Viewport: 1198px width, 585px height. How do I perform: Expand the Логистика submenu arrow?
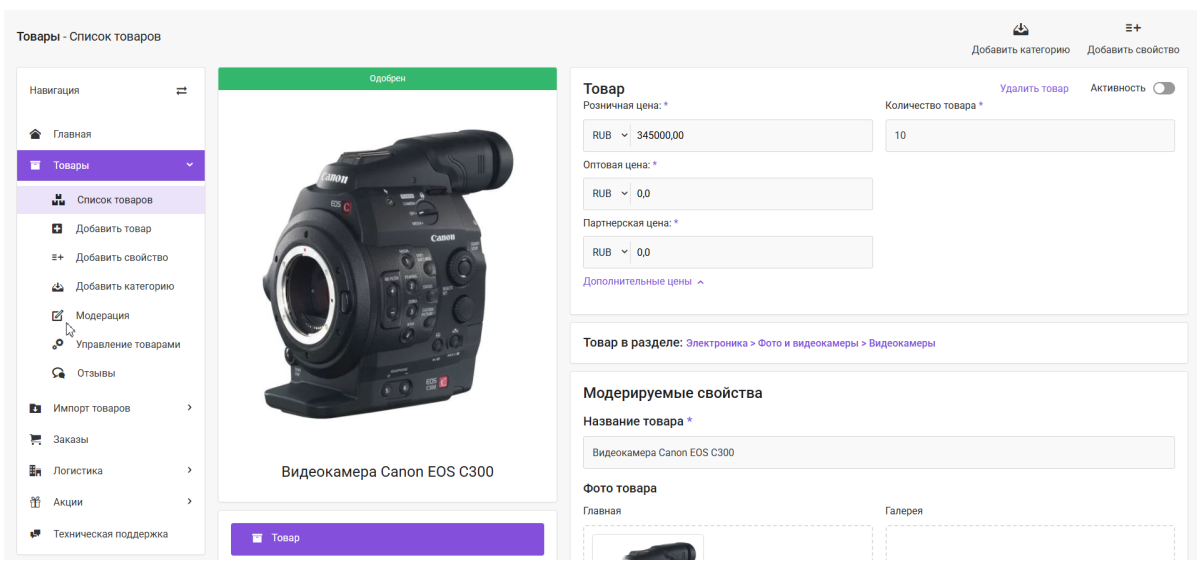click(189, 470)
